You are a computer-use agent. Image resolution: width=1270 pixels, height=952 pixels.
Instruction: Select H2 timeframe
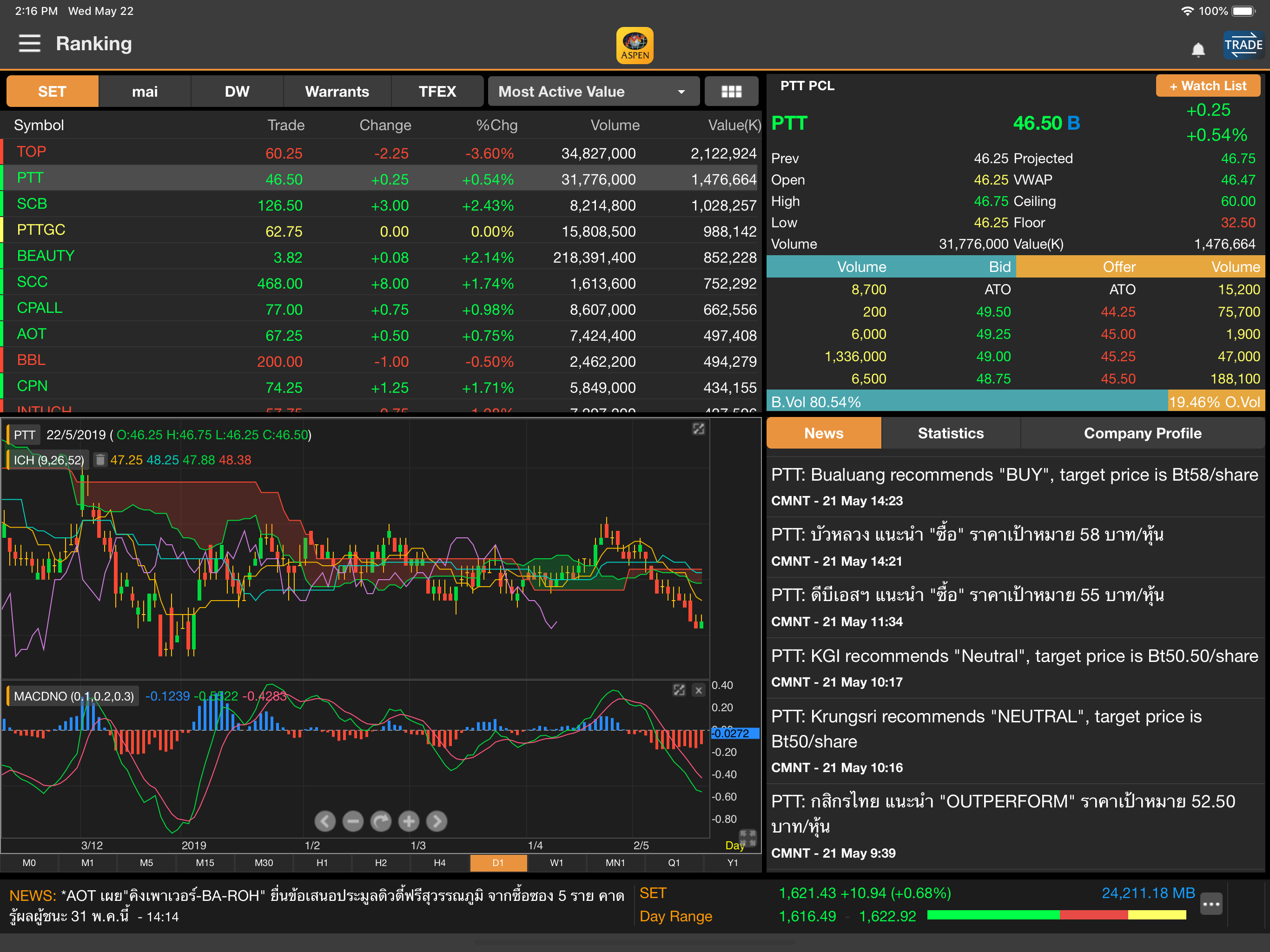point(381,862)
